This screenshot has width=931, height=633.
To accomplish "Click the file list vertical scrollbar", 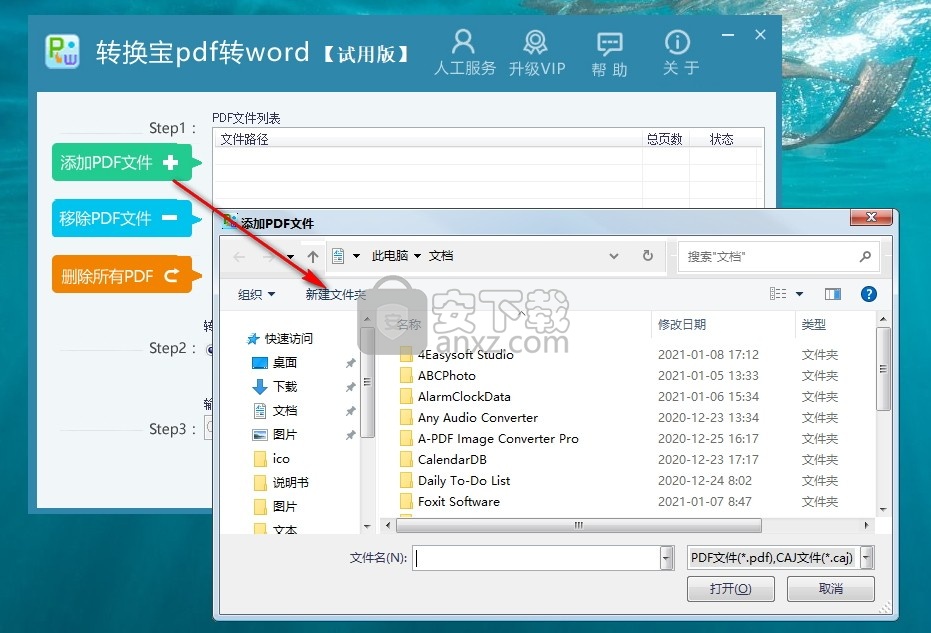I will (883, 369).
